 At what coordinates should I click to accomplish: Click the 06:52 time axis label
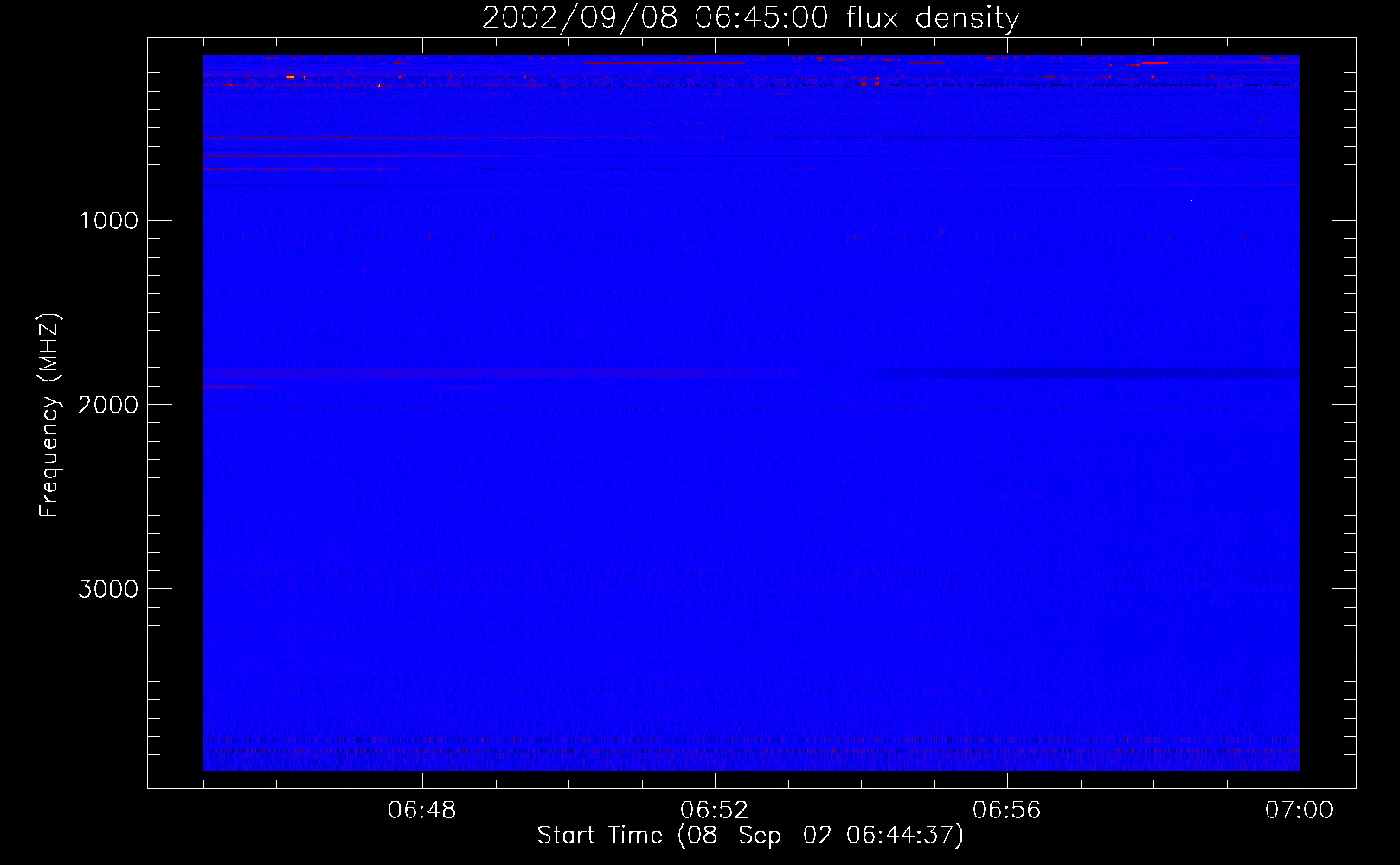click(x=714, y=811)
